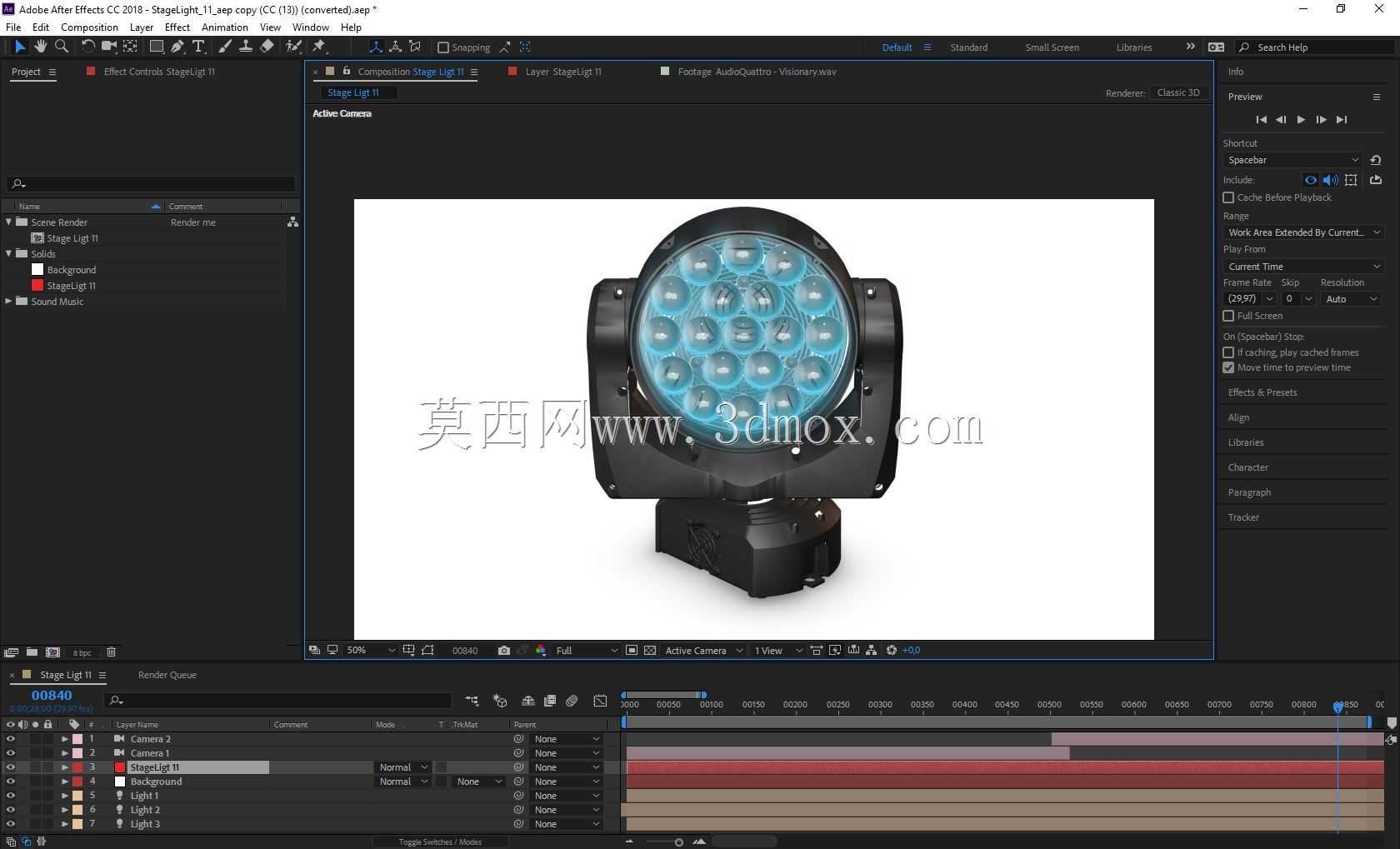The height and width of the screenshot is (849, 1400).
Task: Select the Rectangle shape tool
Action: [156, 47]
